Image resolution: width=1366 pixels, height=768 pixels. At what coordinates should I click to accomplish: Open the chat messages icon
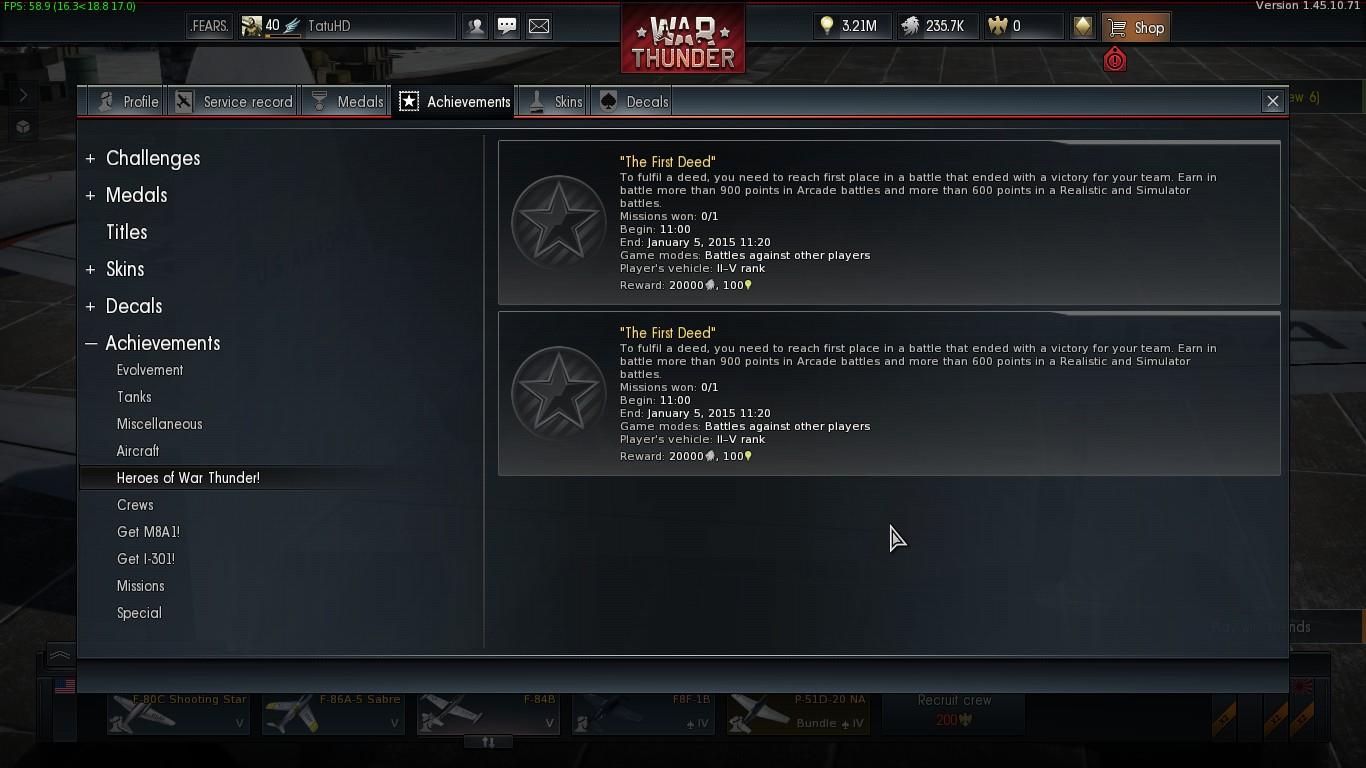tap(507, 26)
